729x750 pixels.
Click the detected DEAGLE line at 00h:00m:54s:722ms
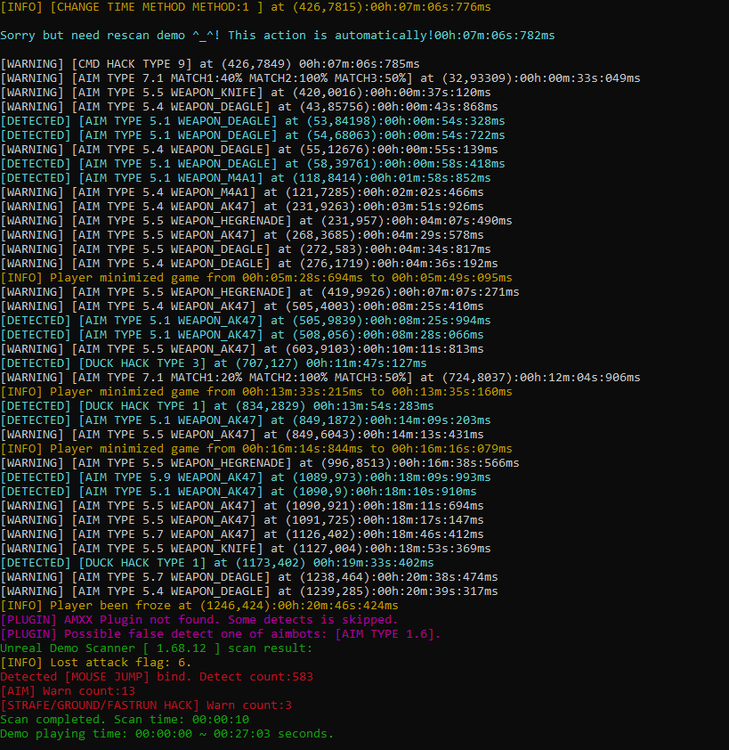tap(253, 135)
